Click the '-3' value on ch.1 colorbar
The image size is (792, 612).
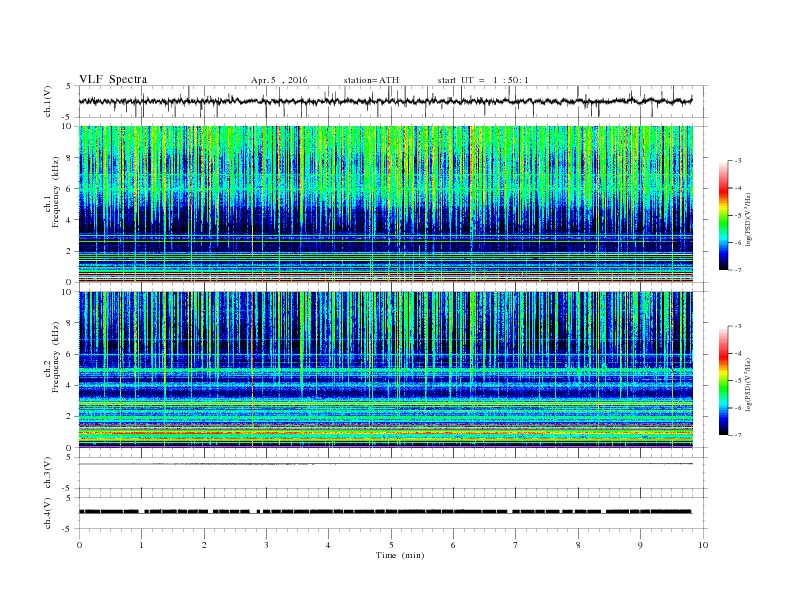coord(738,161)
